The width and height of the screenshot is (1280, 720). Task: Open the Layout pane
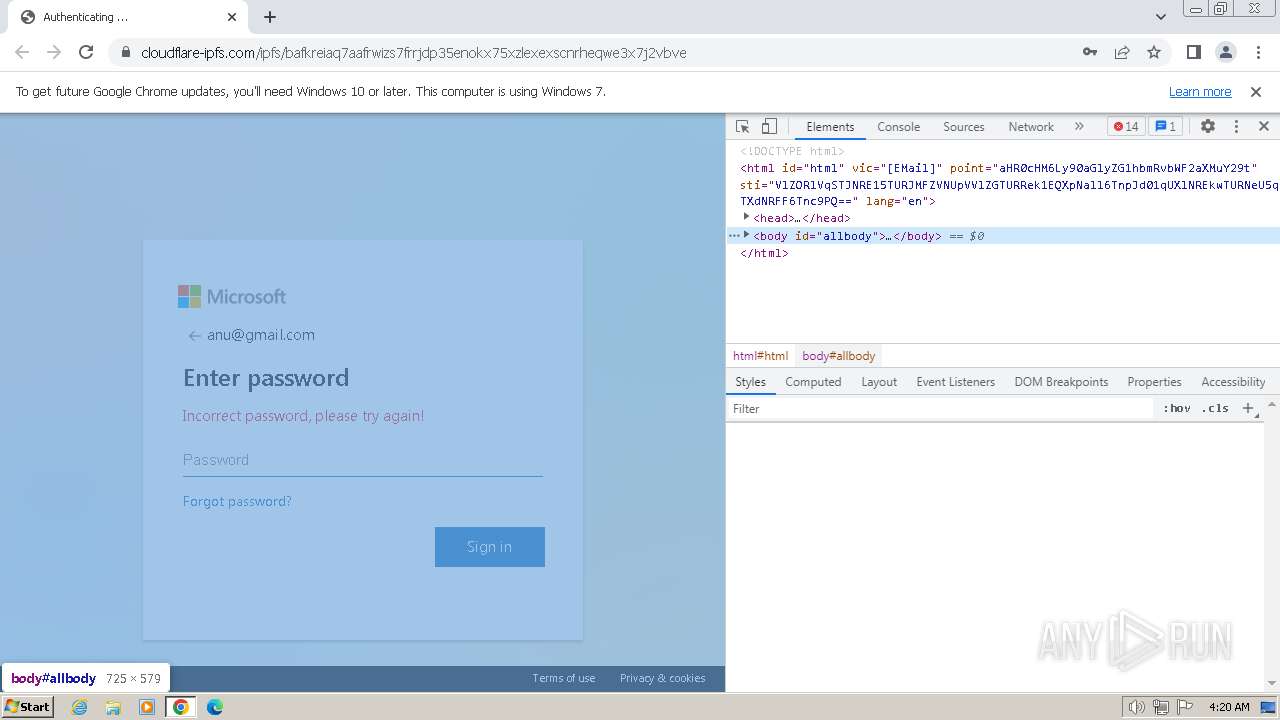point(879,382)
